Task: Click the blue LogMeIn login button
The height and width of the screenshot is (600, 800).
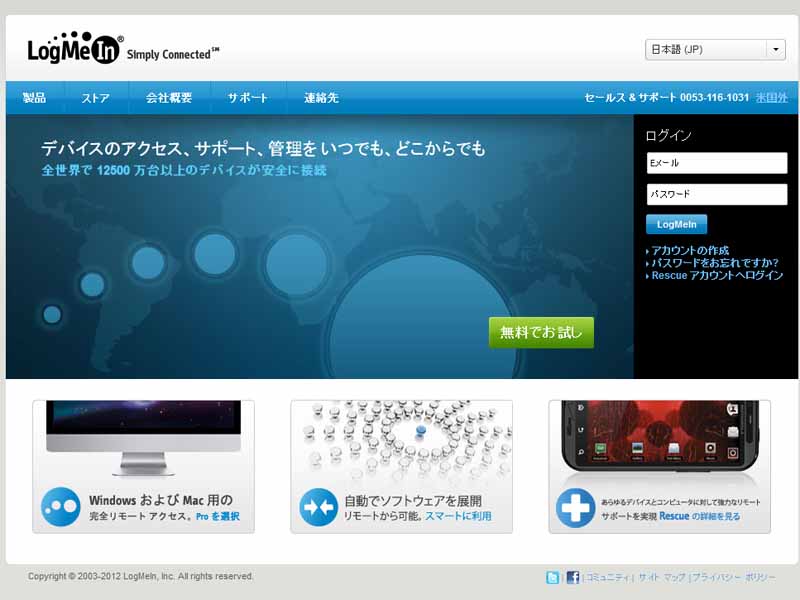Action: (677, 224)
